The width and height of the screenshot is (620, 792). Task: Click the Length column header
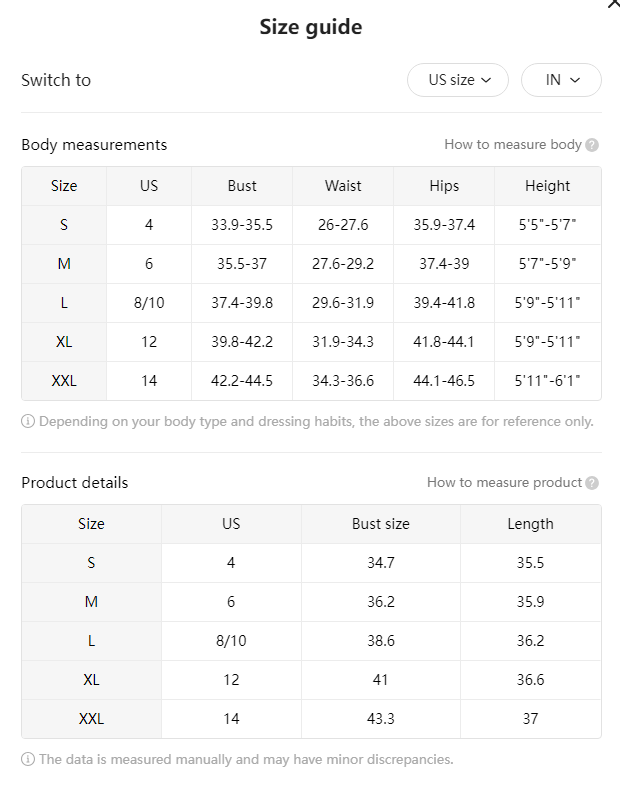coord(531,524)
